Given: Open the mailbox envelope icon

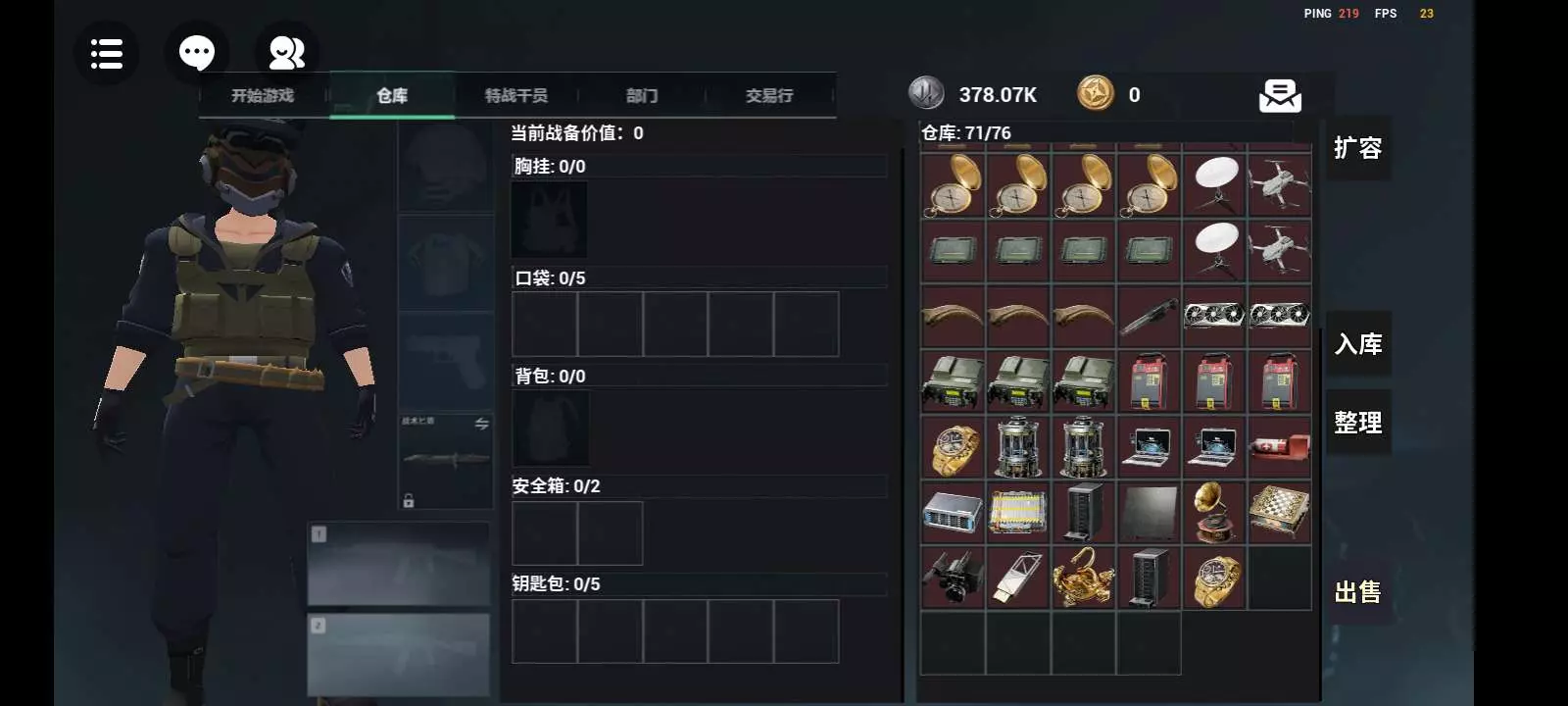Looking at the screenshot, I should 1280,95.
